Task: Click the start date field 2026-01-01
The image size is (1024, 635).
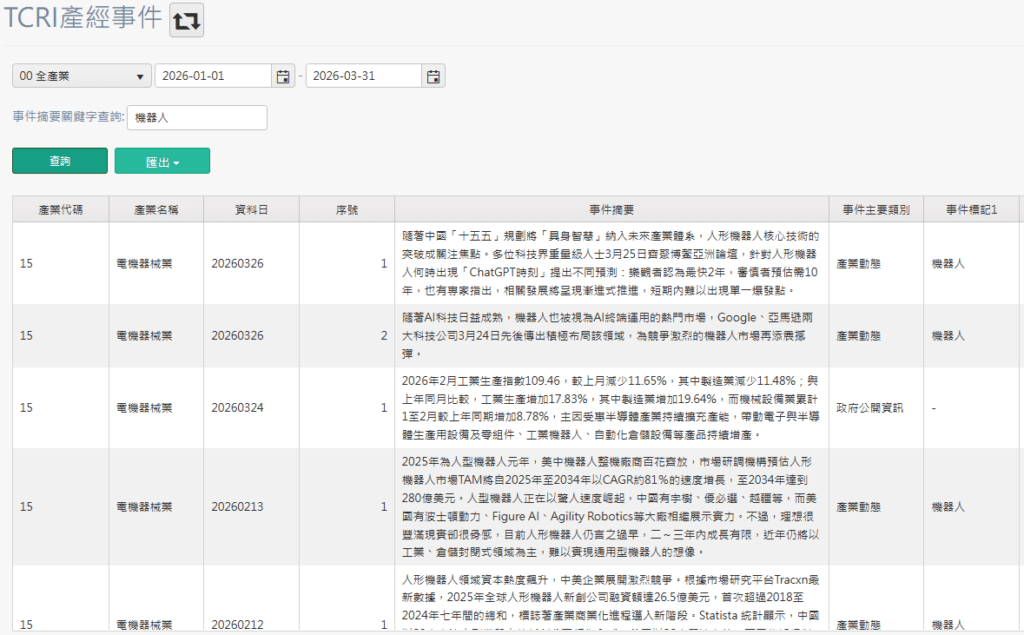Action: point(213,77)
